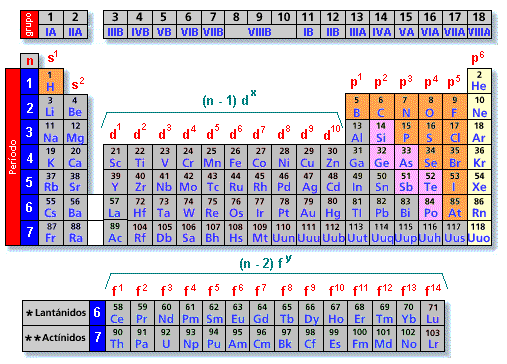The height and width of the screenshot is (364, 507).
Task: Click the scandium cell Sc
Action: coord(115,157)
